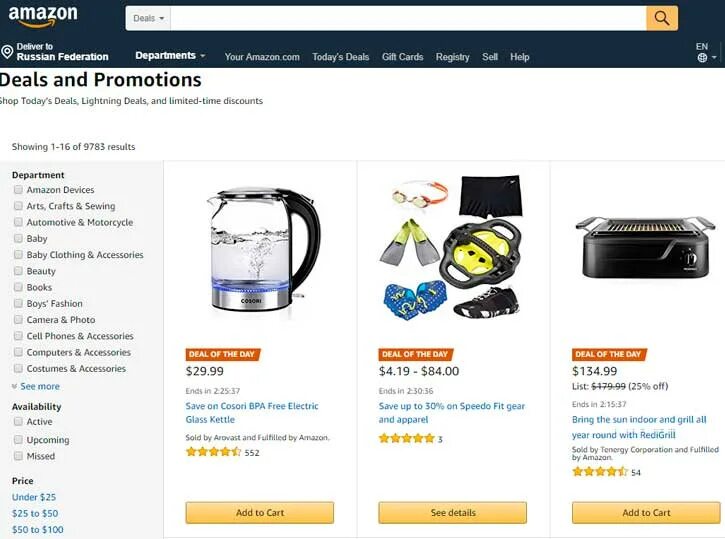
Task: Click the search magnifier button
Action: pos(662,18)
